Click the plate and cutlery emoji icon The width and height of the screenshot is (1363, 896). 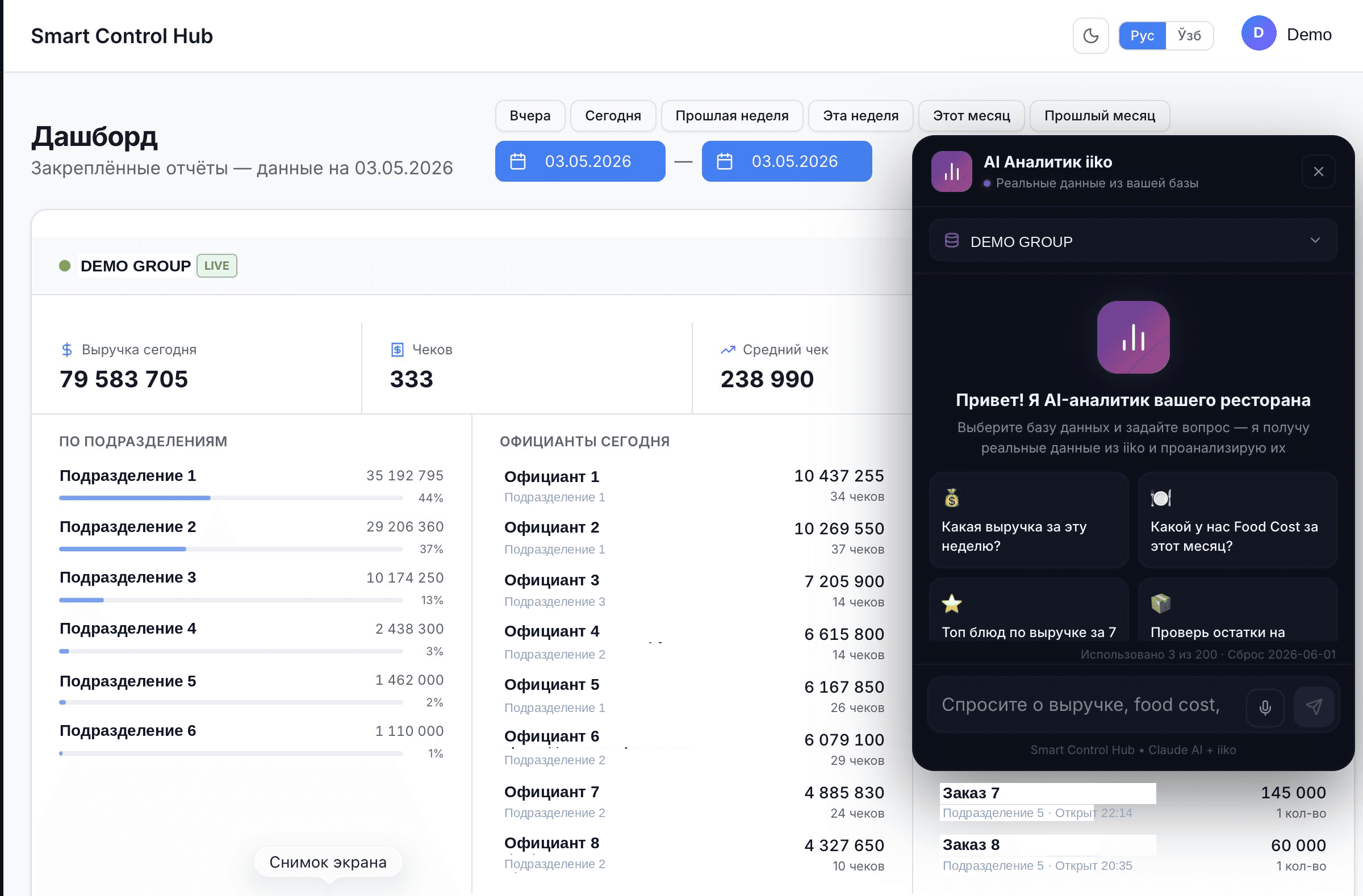point(1161,497)
